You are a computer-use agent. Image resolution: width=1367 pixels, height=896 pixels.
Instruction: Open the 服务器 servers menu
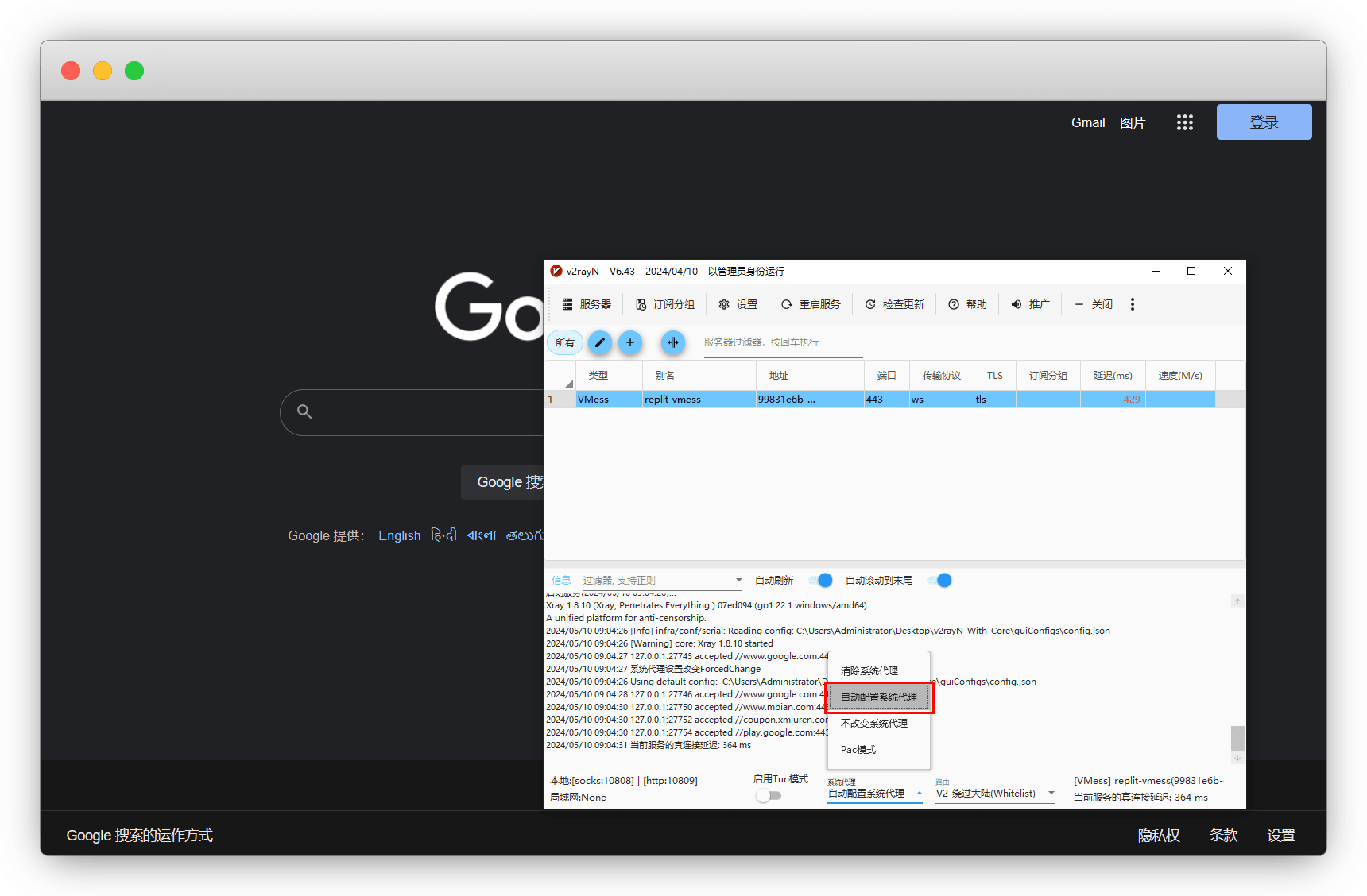point(587,304)
